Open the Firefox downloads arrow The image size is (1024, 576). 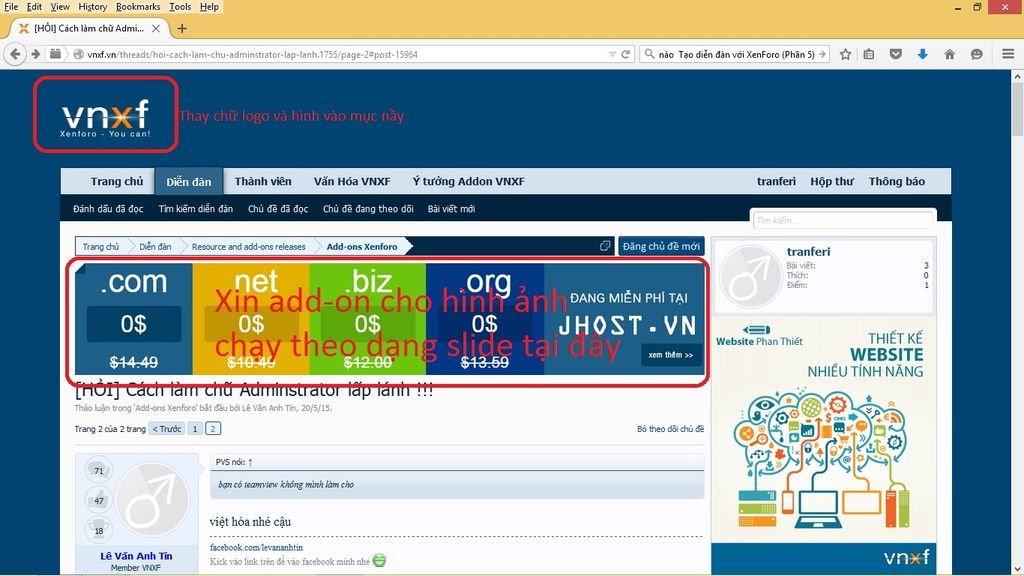tap(922, 54)
